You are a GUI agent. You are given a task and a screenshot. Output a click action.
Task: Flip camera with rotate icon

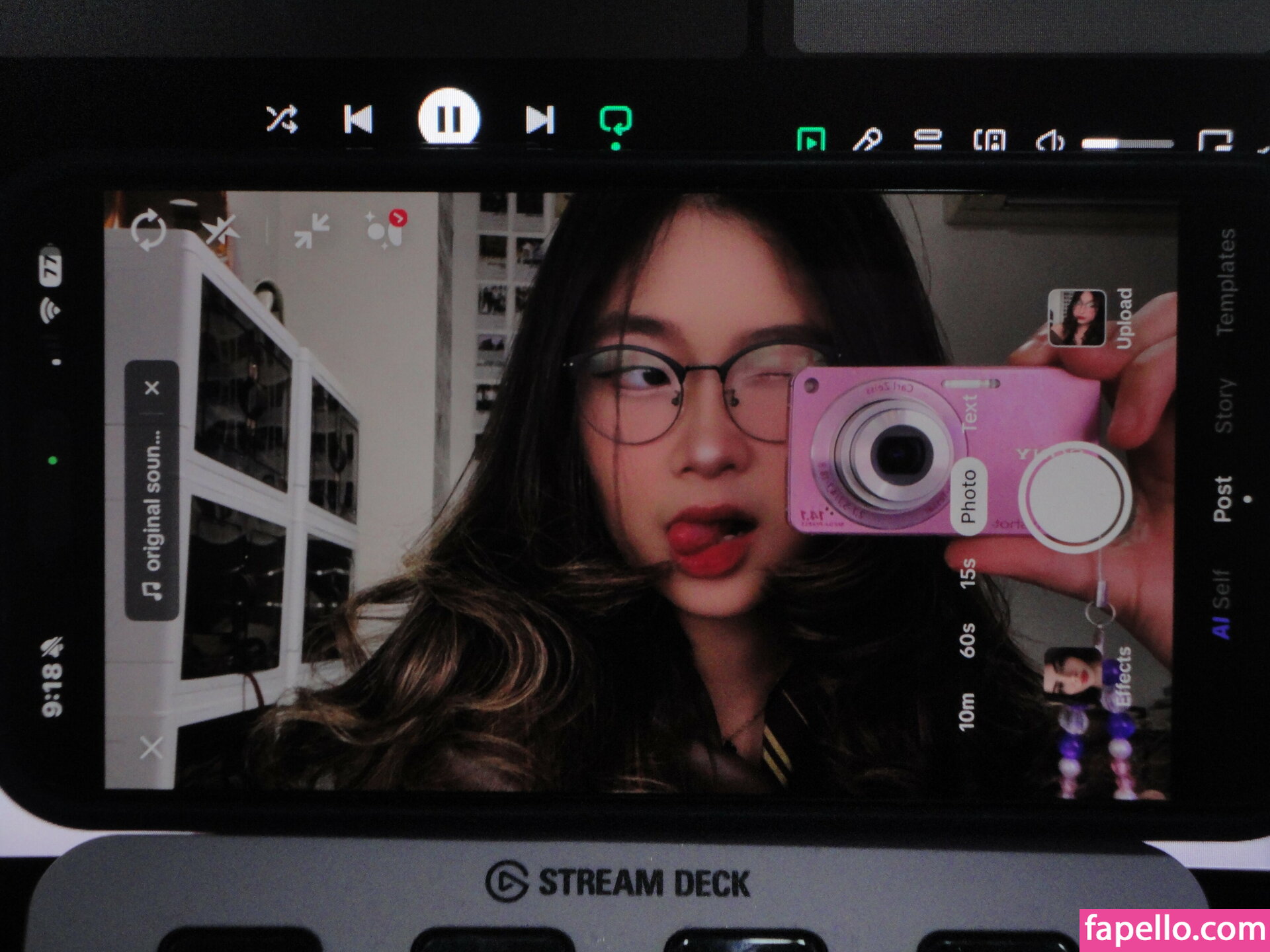coord(149,230)
